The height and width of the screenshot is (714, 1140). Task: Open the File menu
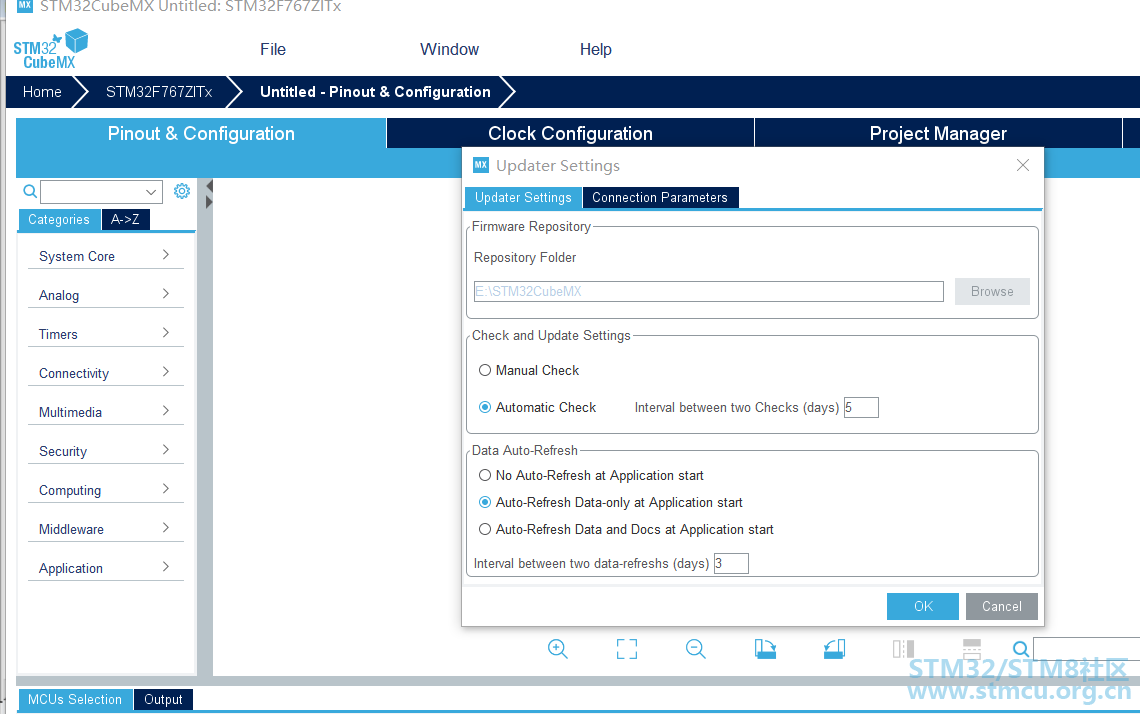pyautogui.click(x=273, y=49)
